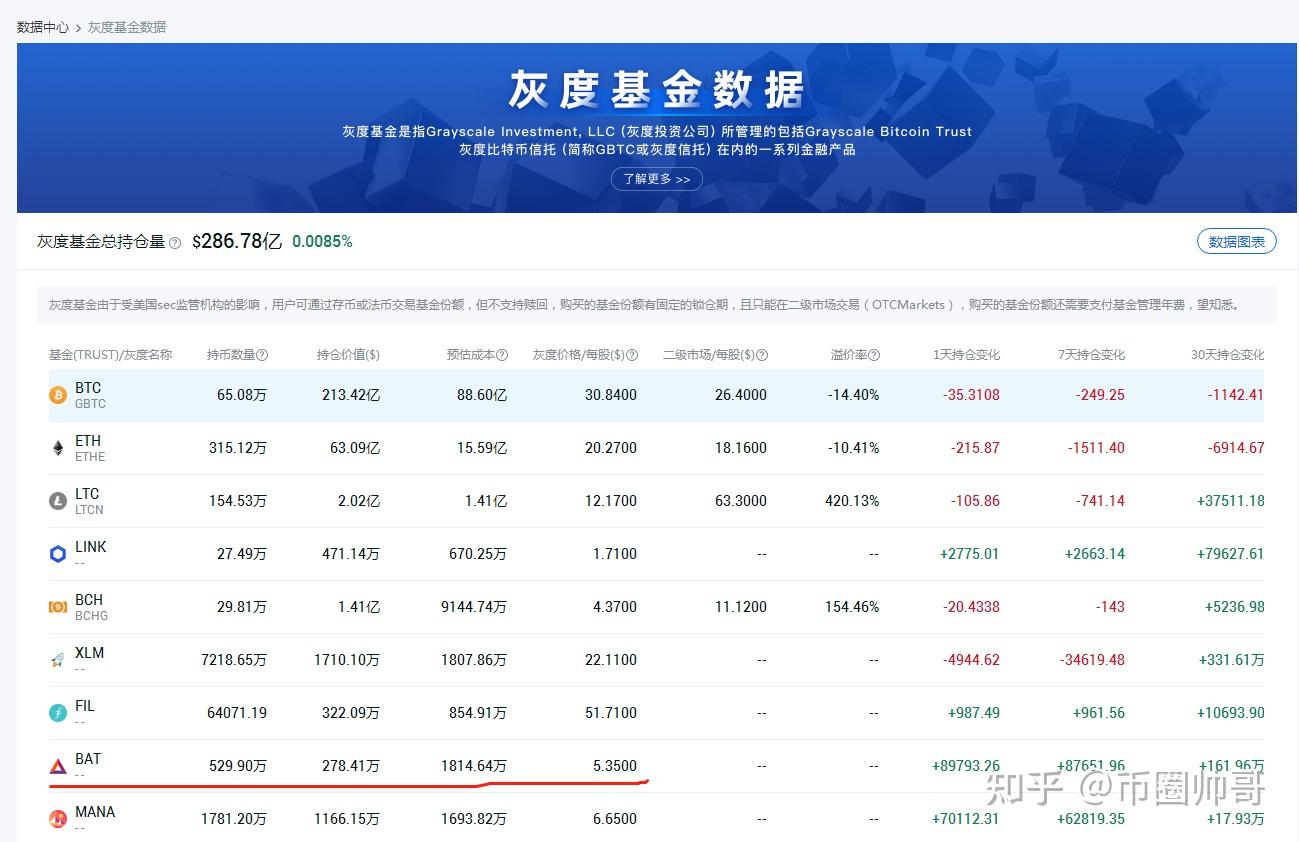Open help icon beside 预估成本 header
The image size is (1299, 842).
(502, 355)
